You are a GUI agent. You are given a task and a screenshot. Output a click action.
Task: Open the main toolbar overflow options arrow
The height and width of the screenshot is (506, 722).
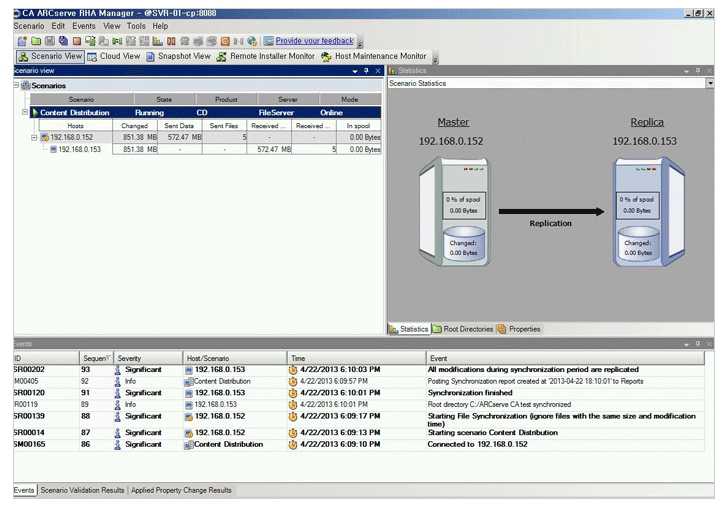point(360,43)
